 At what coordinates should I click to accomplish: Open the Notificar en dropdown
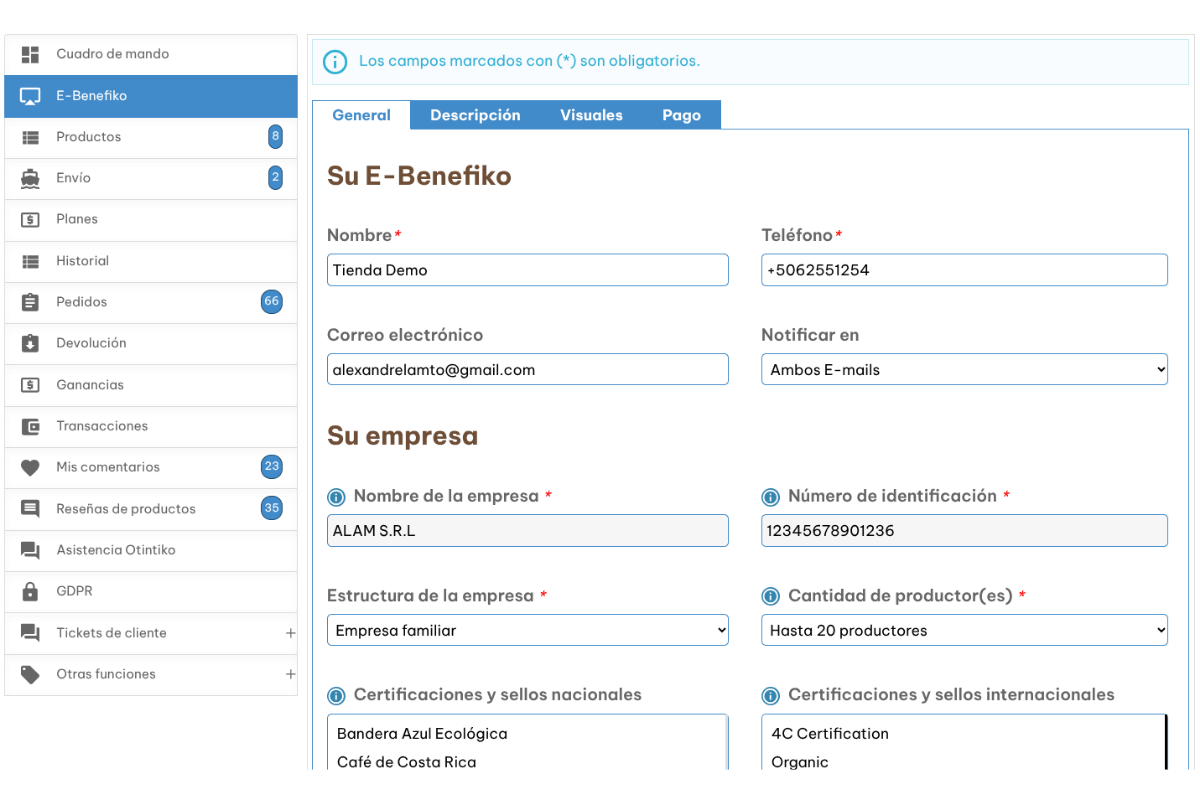pyautogui.click(x=964, y=370)
